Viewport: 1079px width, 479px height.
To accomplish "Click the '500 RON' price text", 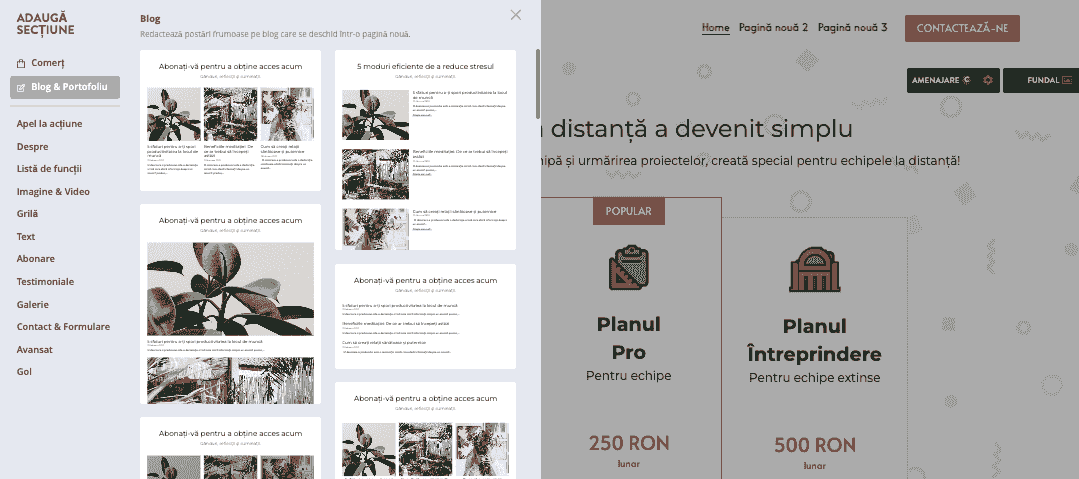I will coord(815,445).
